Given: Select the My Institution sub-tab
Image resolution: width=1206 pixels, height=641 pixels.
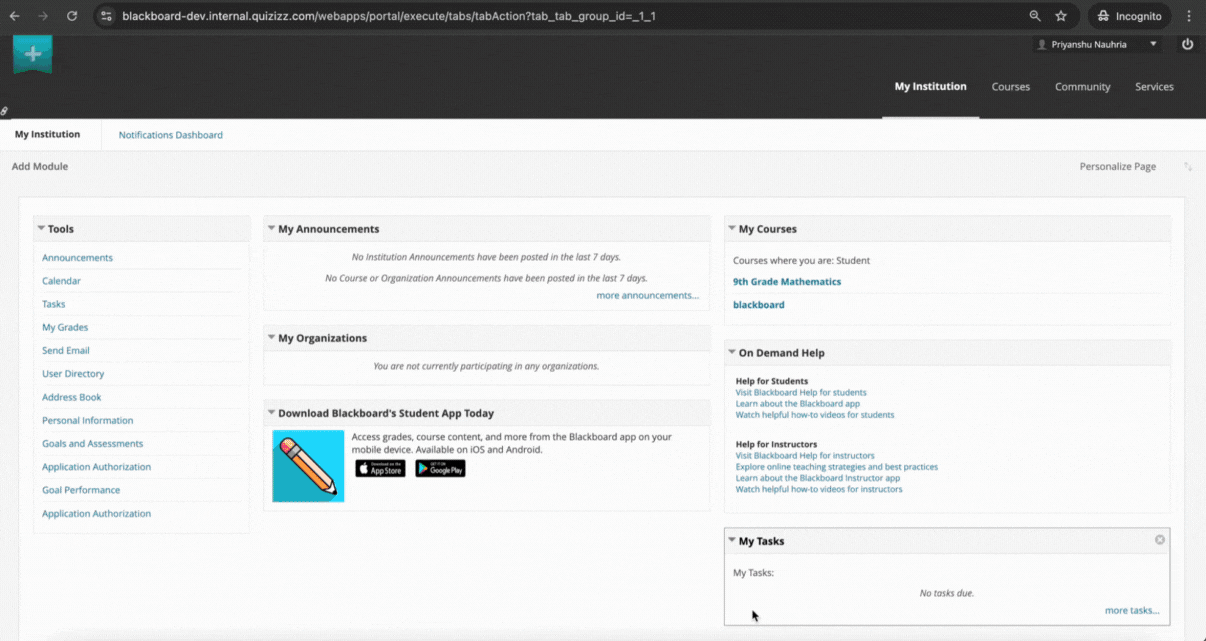Looking at the screenshot, I should [x=48, y=135].
